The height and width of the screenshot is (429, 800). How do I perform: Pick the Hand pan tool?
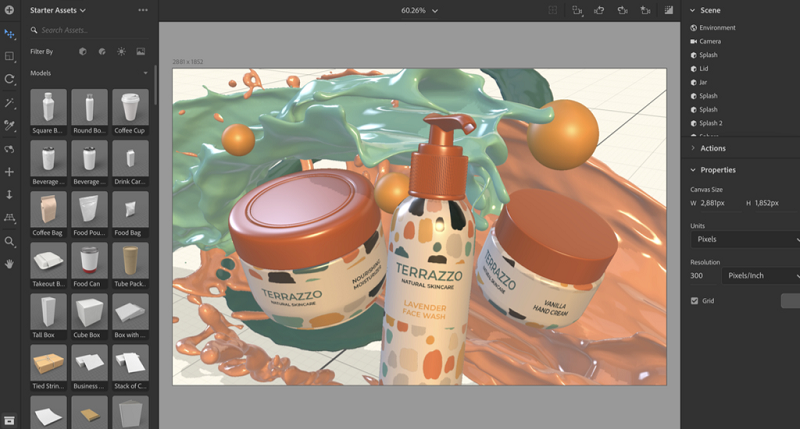(x=10, y=264)
